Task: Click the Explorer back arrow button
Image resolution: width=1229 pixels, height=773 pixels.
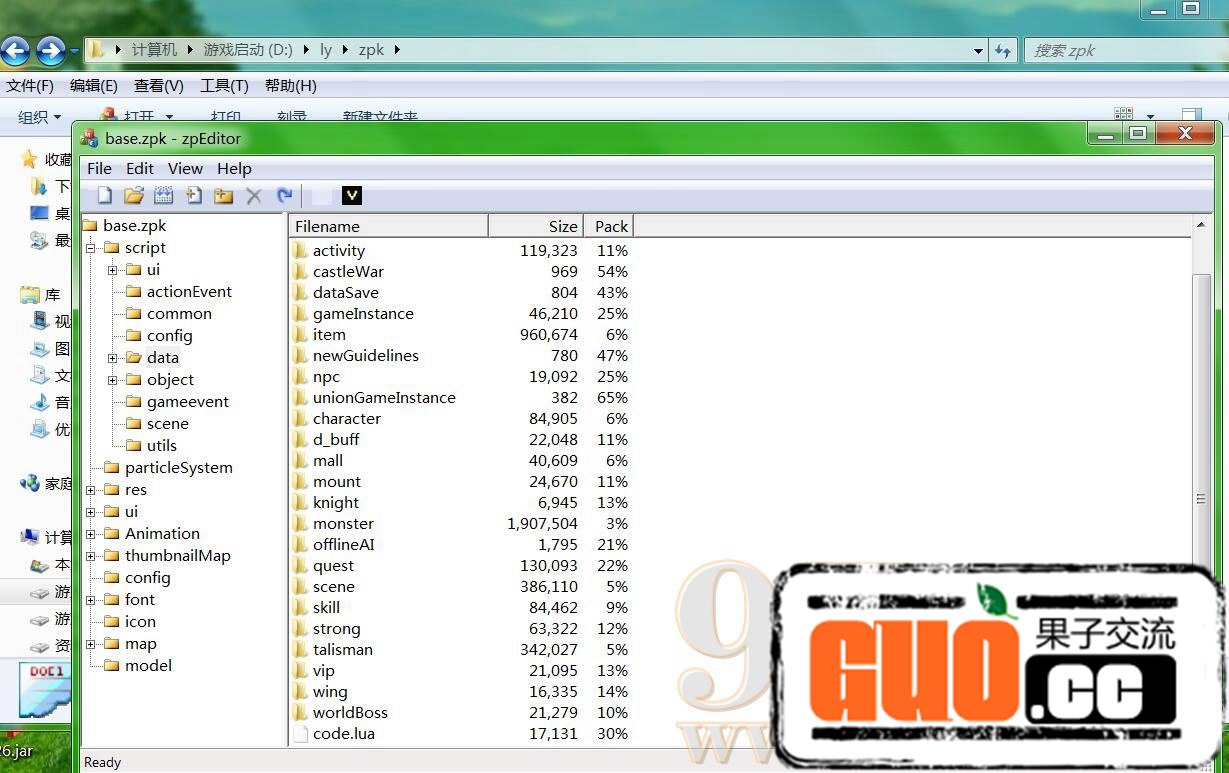Action: coord(15,50)
